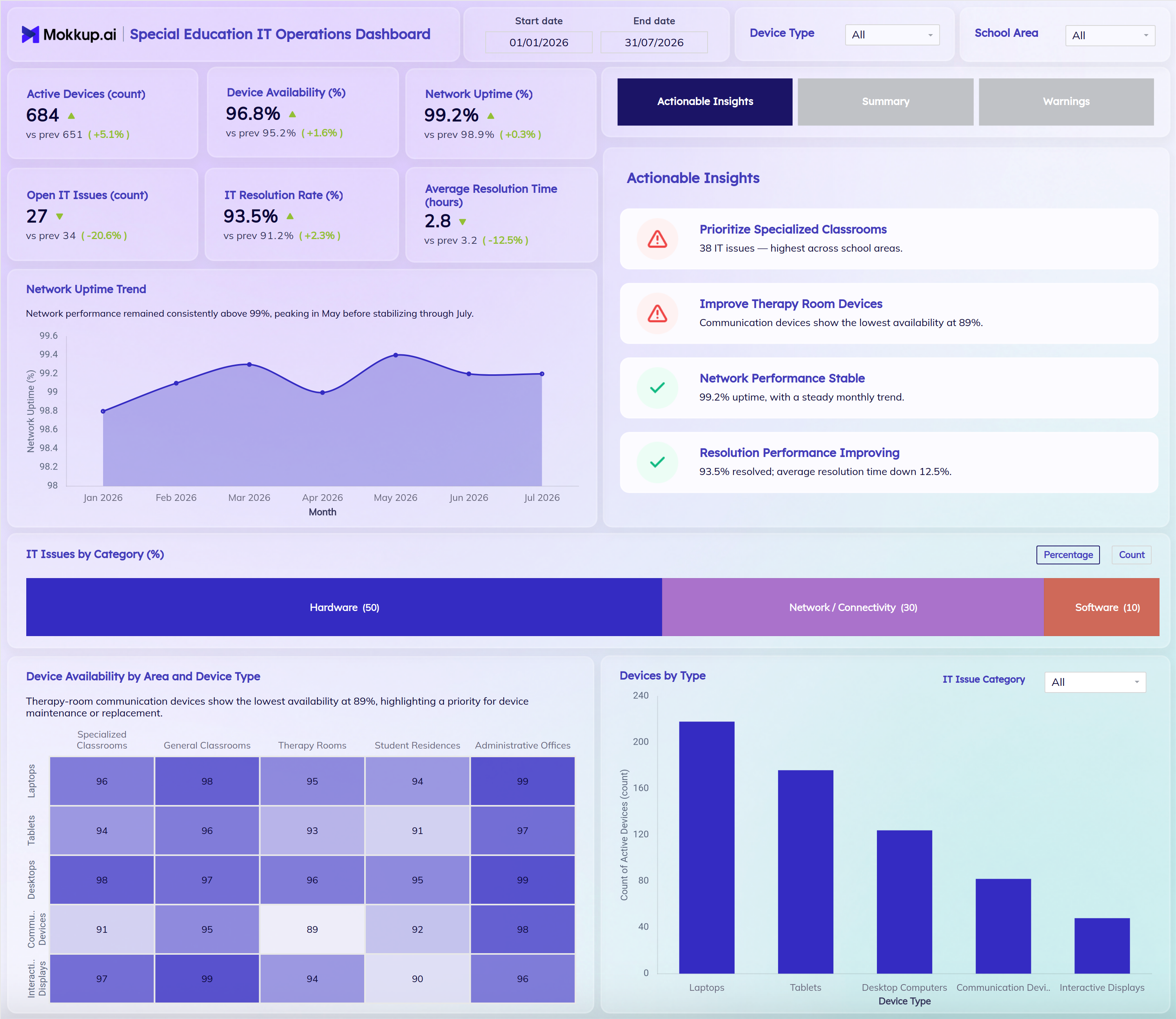Click the Prioritize Specialized Classrooms insight title
Screen dimensions: 1176x1019
(x=793, y=230)
